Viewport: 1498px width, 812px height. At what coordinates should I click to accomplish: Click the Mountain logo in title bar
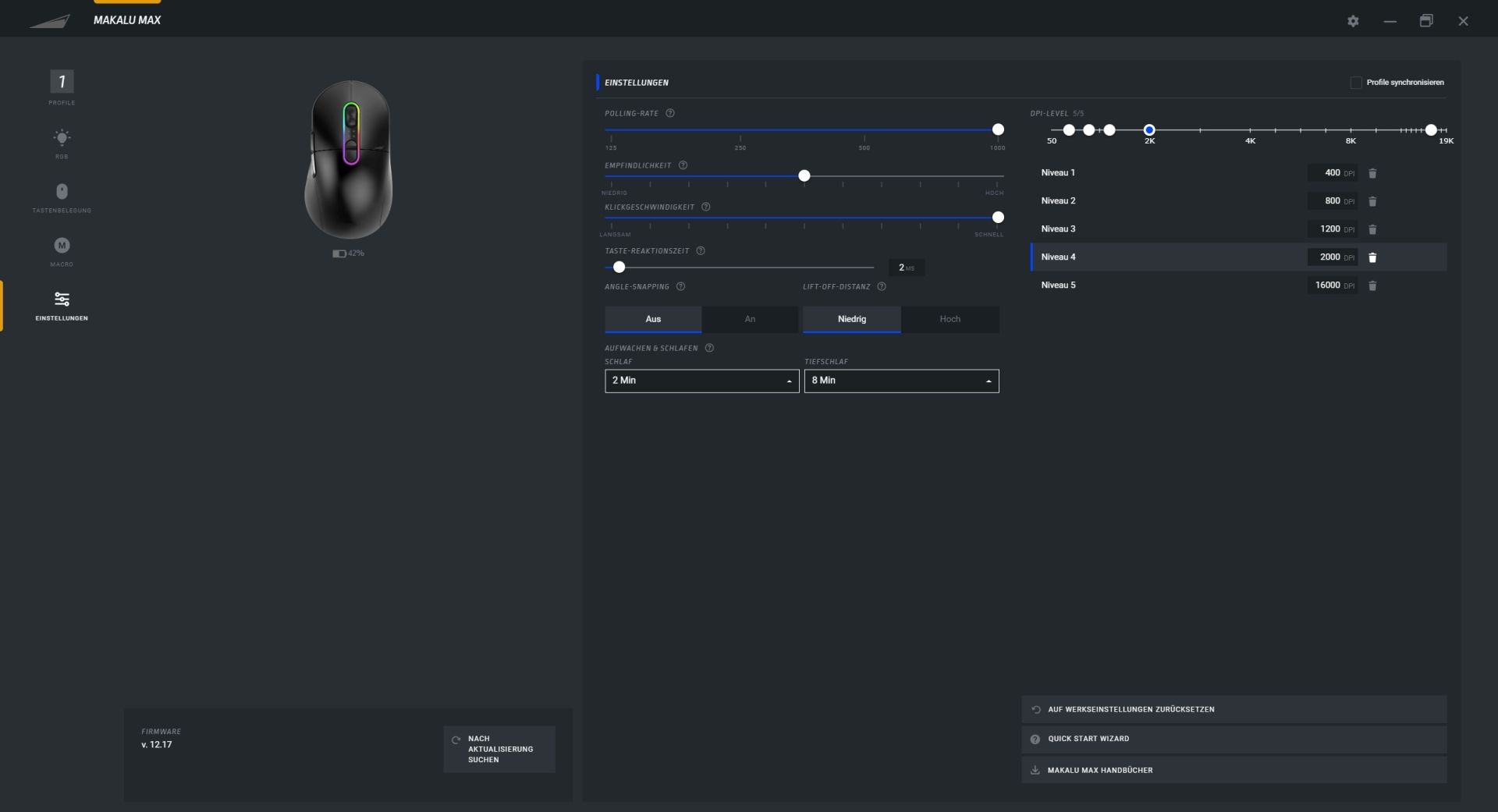pyautogui.click(x=49, y=21)
